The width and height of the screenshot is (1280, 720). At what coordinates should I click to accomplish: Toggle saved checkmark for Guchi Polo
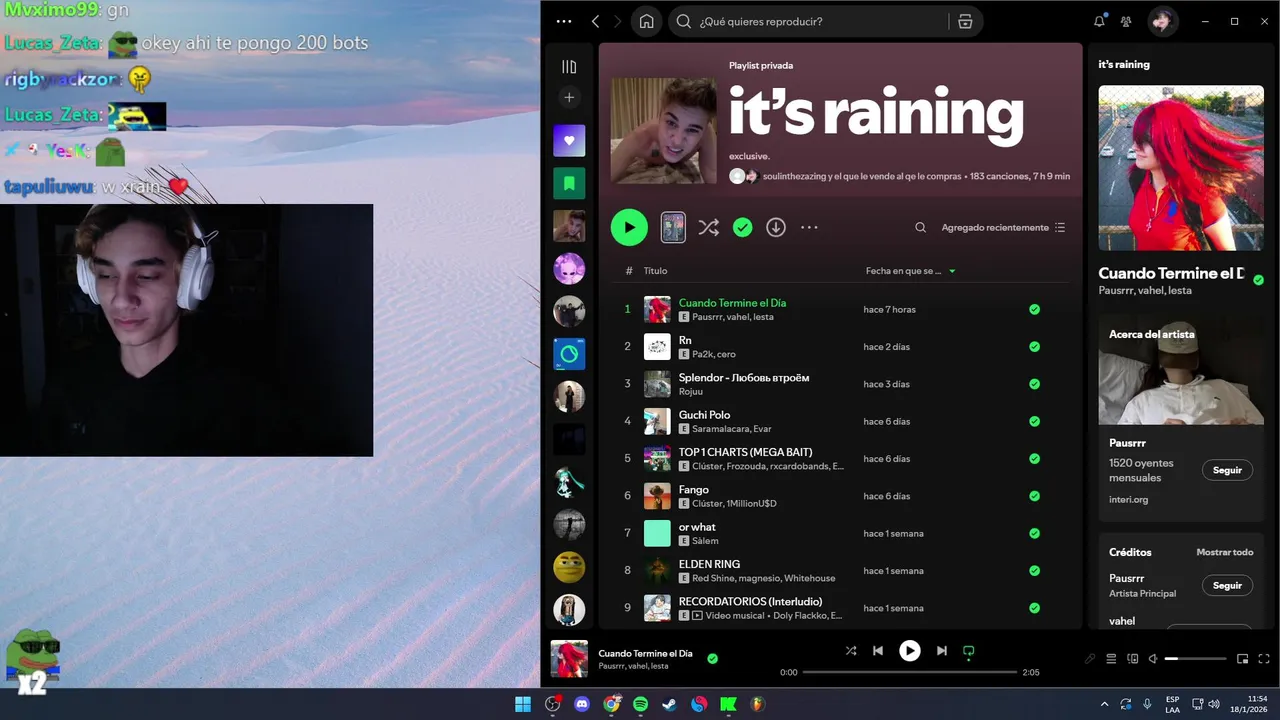click(1034, 421)
